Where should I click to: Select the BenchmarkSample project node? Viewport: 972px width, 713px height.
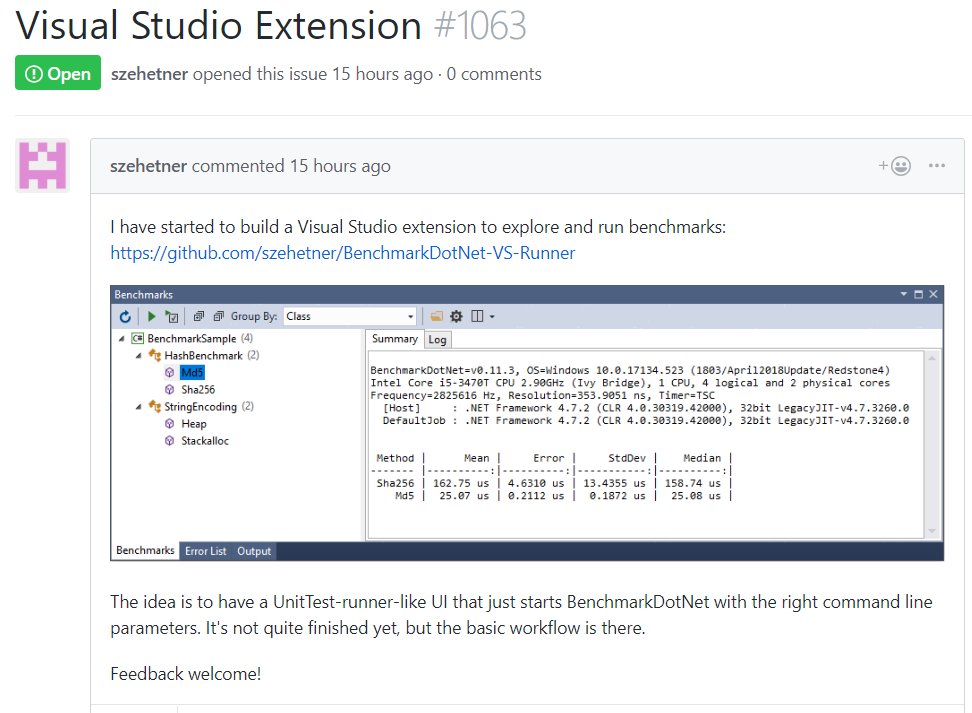pos(192,339)
